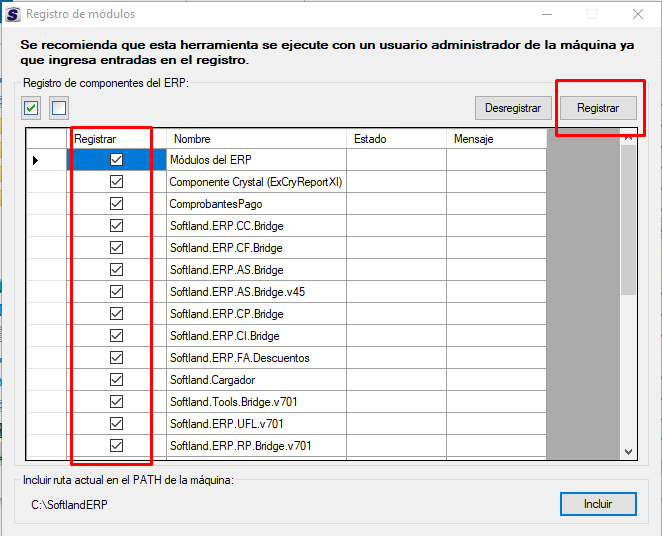Toggle Softland.ERP.CI.Bridge checkbox
This screenshot has width=662, height=536.
point(117,336)
